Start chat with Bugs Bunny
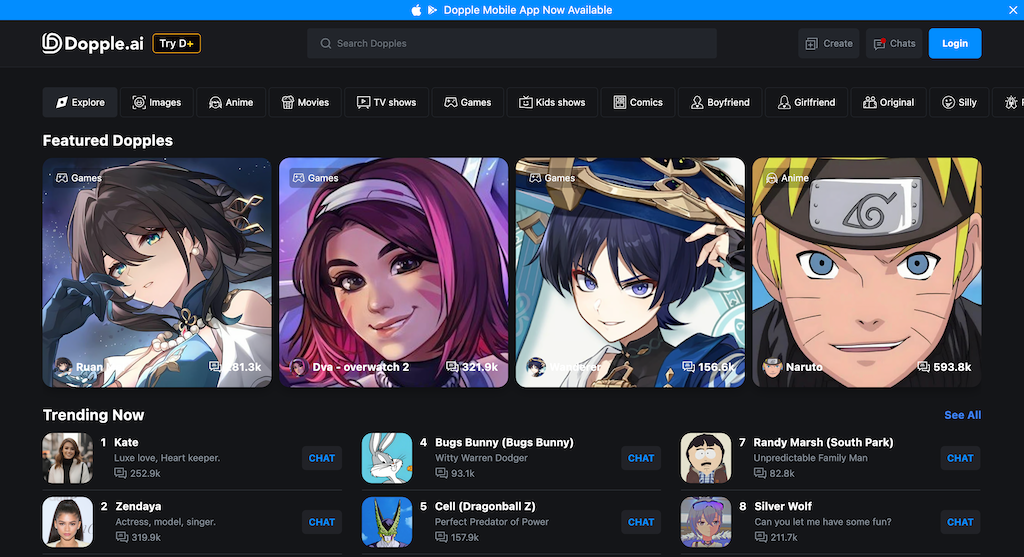Image resolution: width=1024 pixels, height=557 pixels. (x=641, y=458)
